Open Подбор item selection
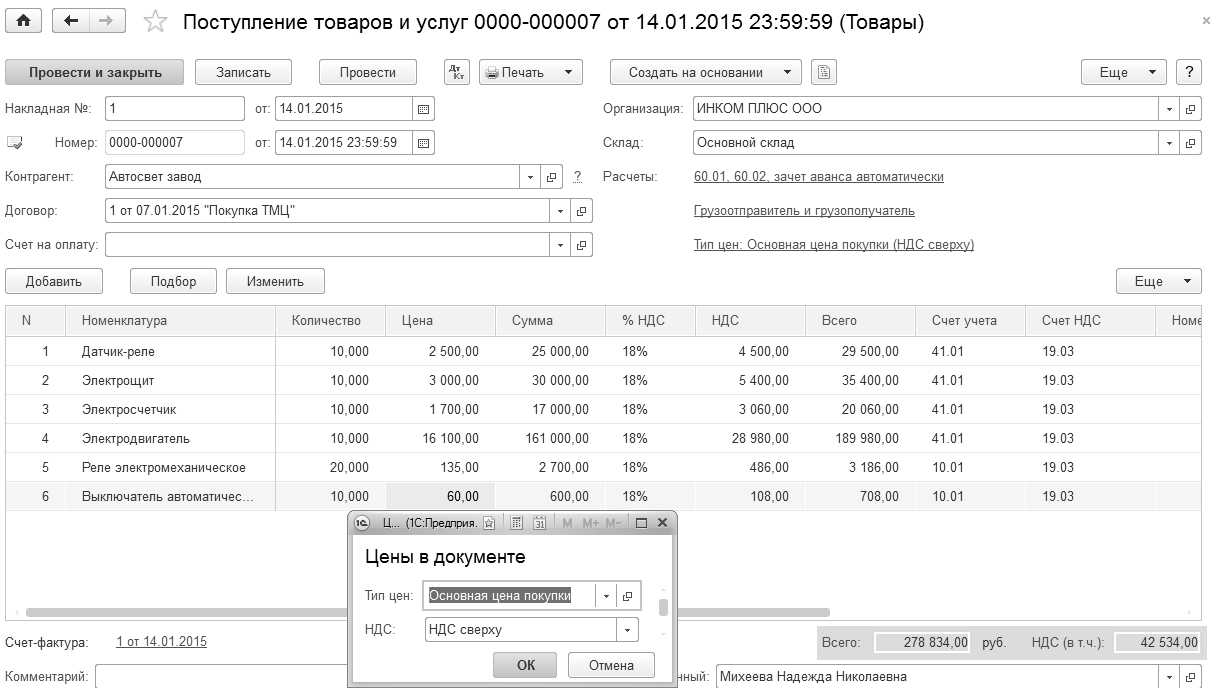1222x688 pixels. [x=174, y=281]
